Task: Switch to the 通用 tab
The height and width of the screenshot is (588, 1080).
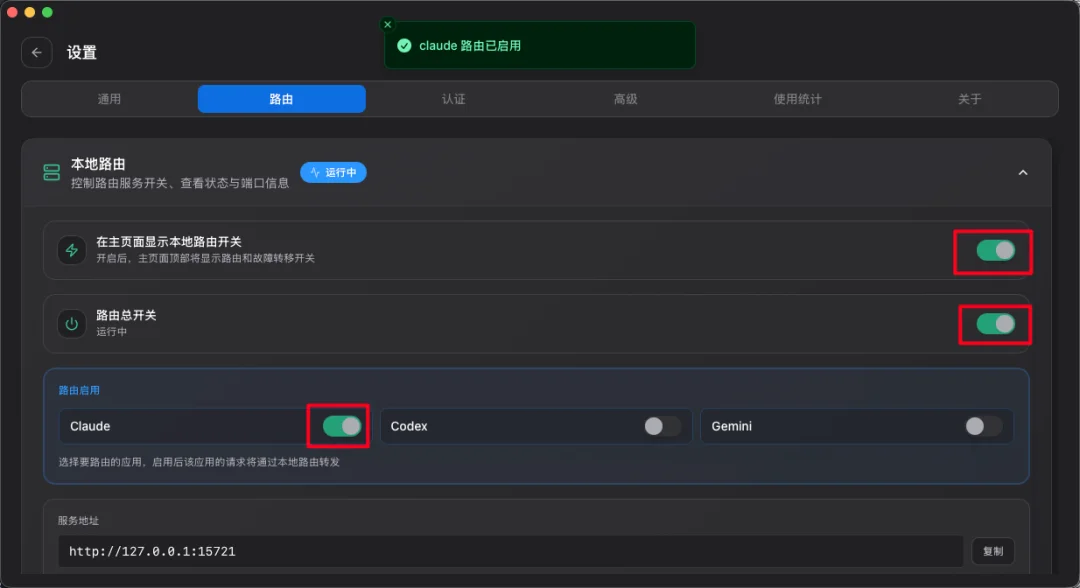Action: (110, 98)
